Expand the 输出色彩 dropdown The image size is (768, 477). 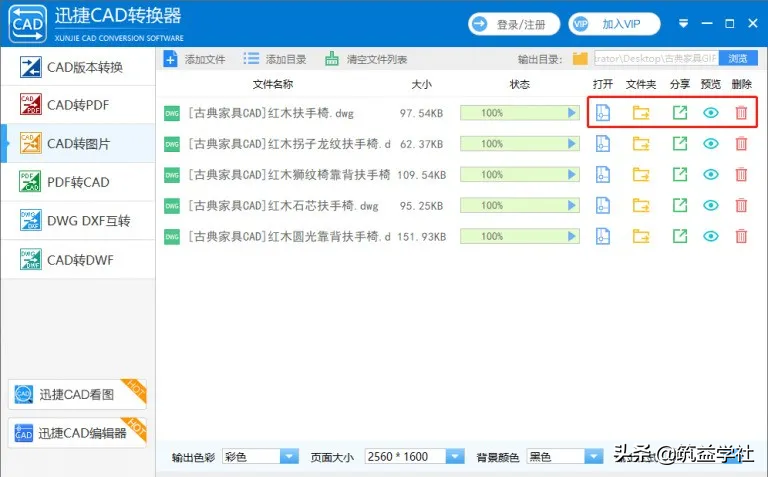[289, 456]
